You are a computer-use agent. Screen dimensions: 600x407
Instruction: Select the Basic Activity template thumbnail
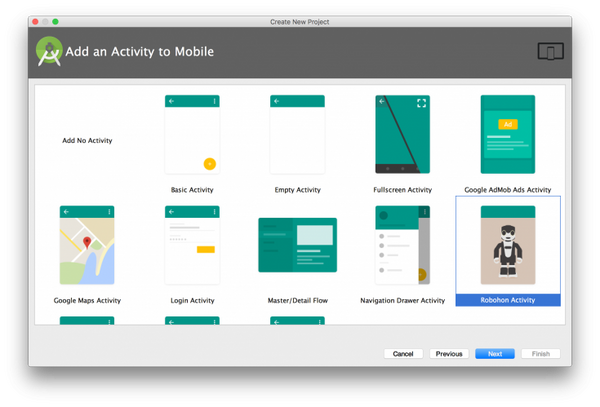tap(191, 136)
